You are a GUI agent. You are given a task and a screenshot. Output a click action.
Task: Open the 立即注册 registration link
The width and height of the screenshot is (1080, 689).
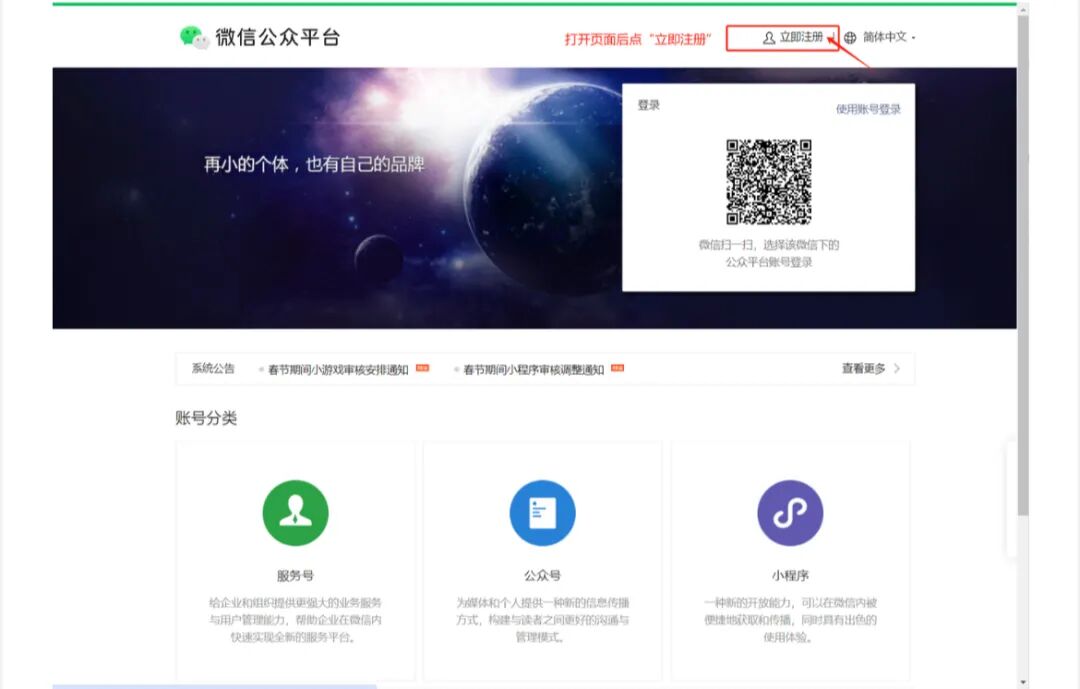(801, 37)
